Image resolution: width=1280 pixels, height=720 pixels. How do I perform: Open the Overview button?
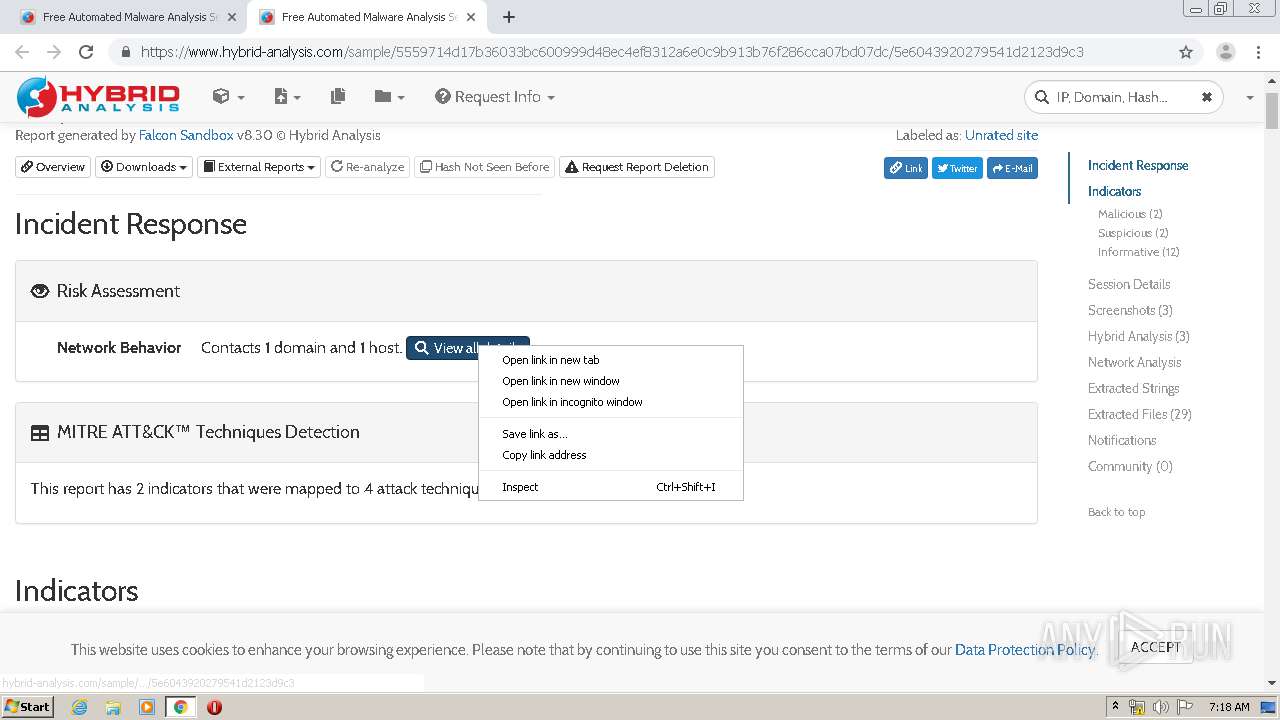tap(53, 167)
